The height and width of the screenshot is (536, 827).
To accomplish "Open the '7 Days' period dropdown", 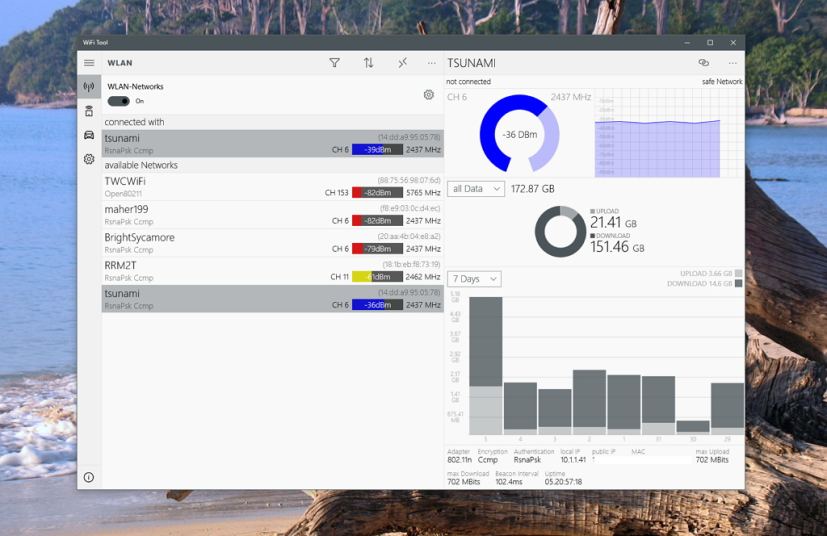I will coord(474,279).
